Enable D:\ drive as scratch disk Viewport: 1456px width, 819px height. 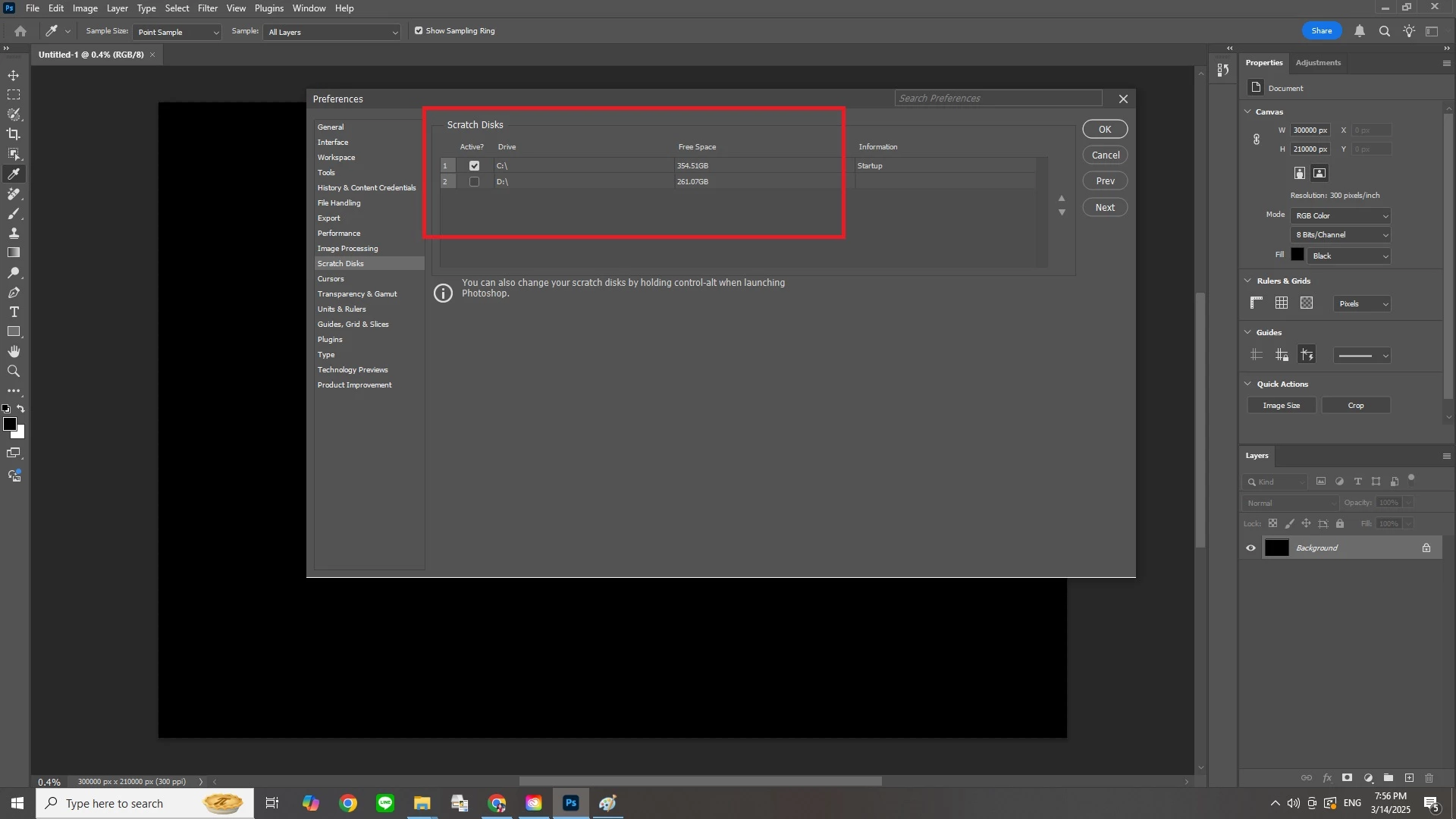474,182
